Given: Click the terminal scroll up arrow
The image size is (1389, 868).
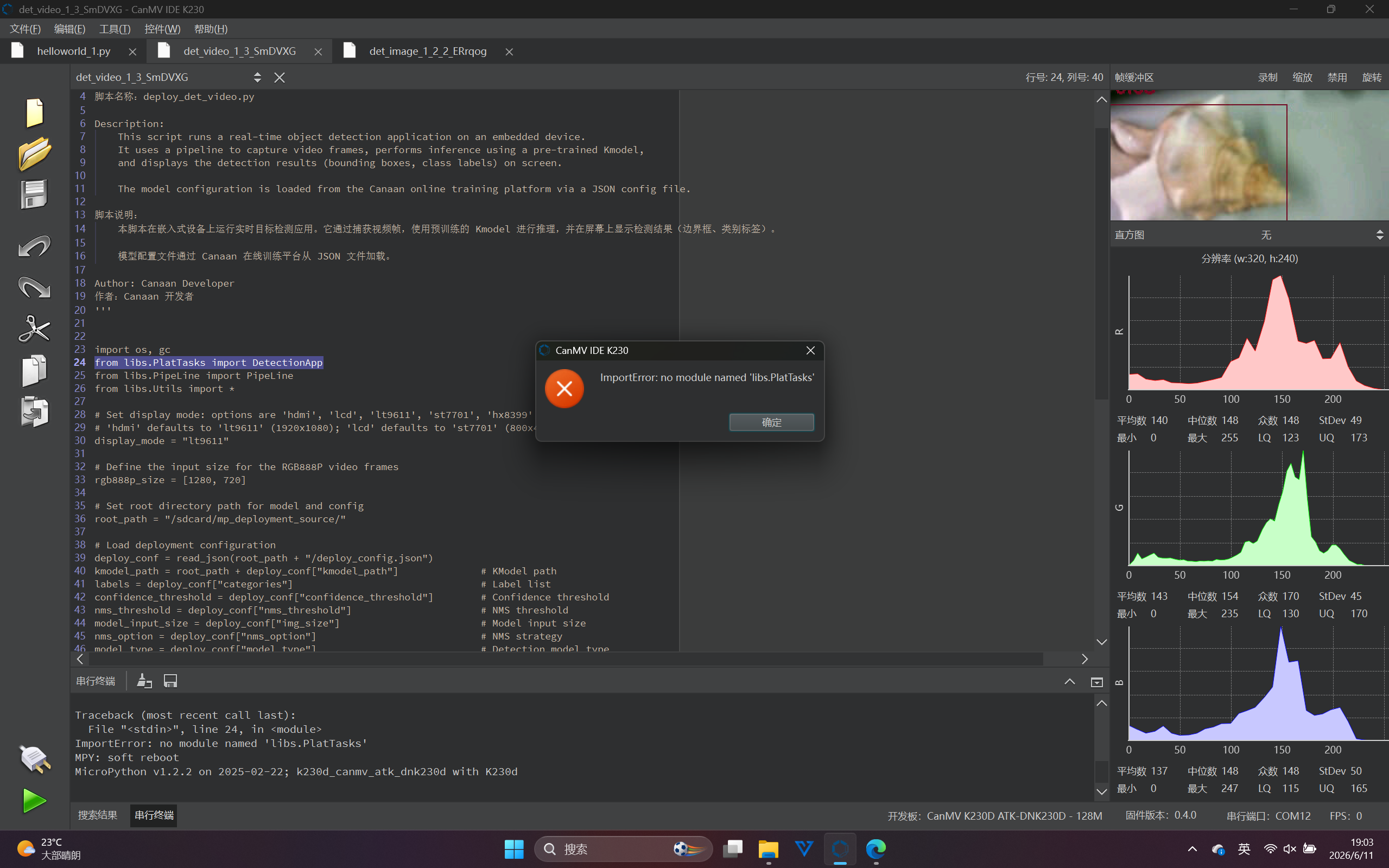Looking at the screenshot, I should (1101, 703).
